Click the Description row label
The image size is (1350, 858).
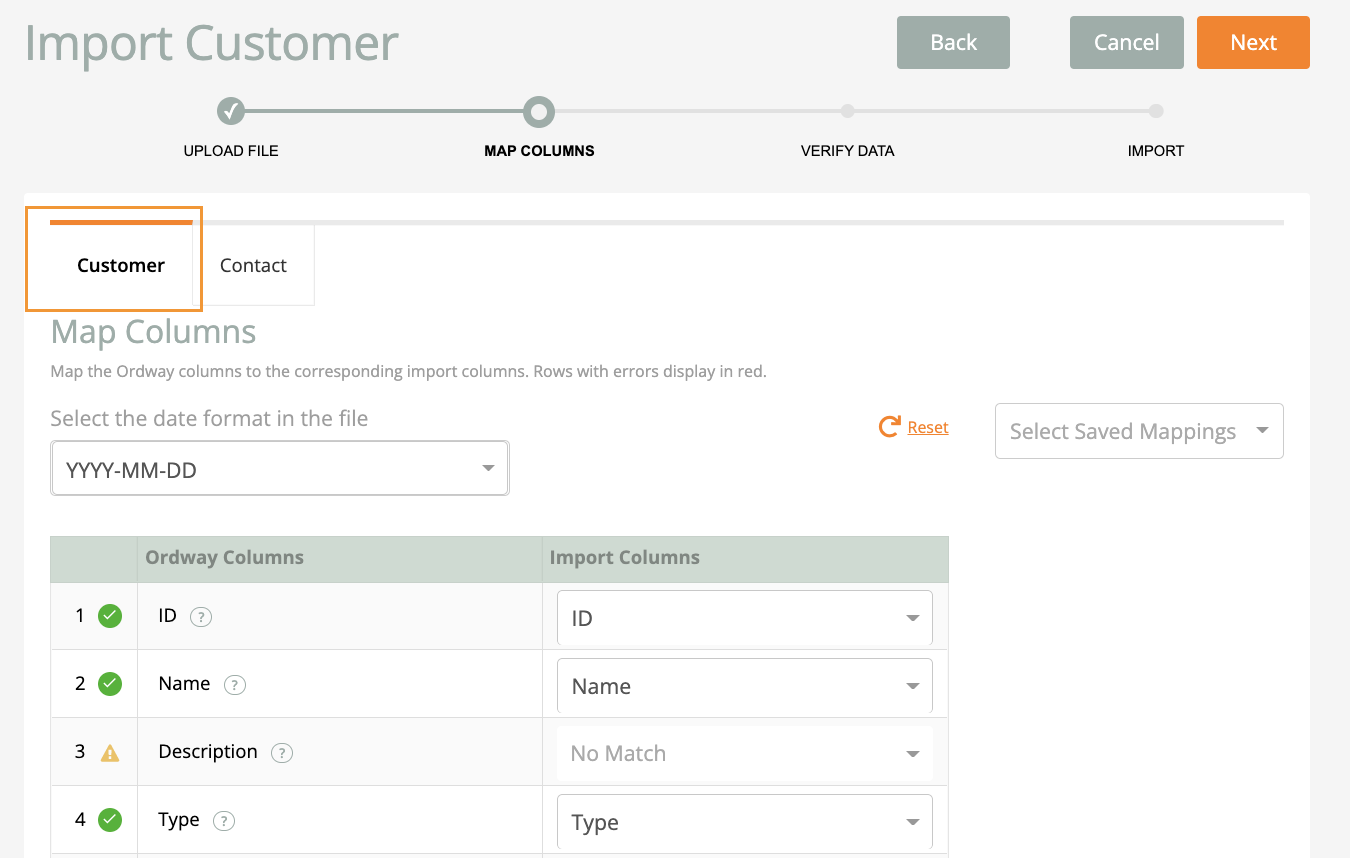[208, 752]
